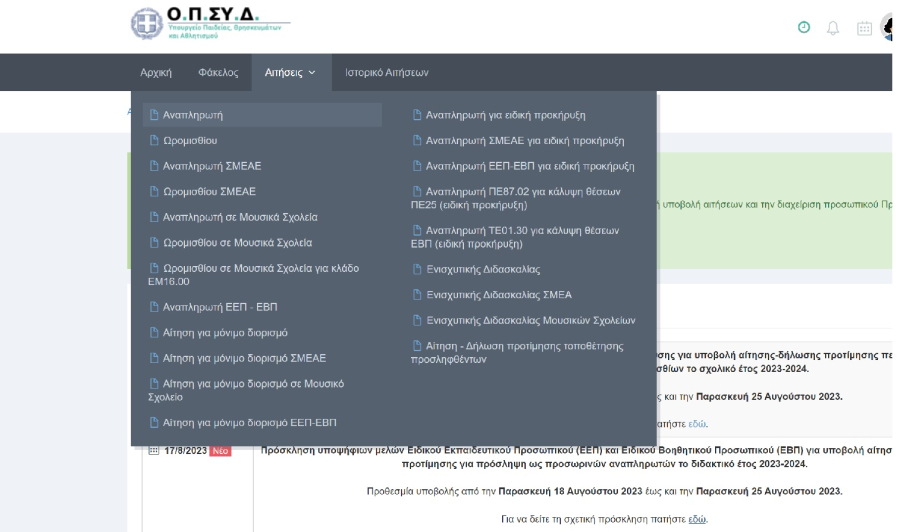
Task: Select Αναπληρωτή menu entry
Action: 192,115
